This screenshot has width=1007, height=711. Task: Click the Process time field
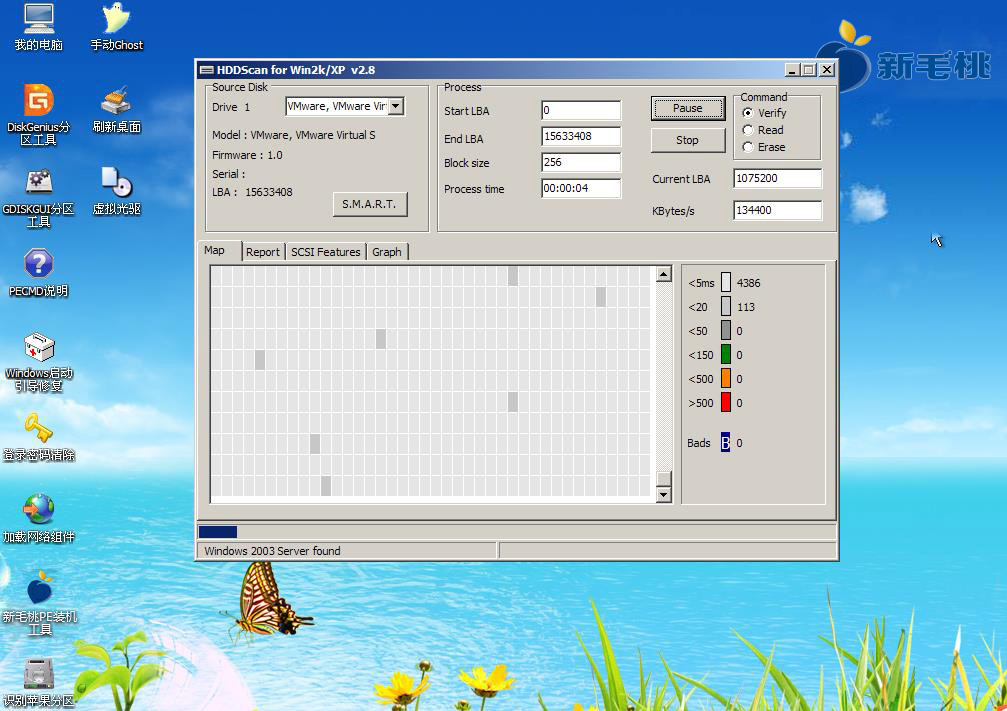coord(581,188)
